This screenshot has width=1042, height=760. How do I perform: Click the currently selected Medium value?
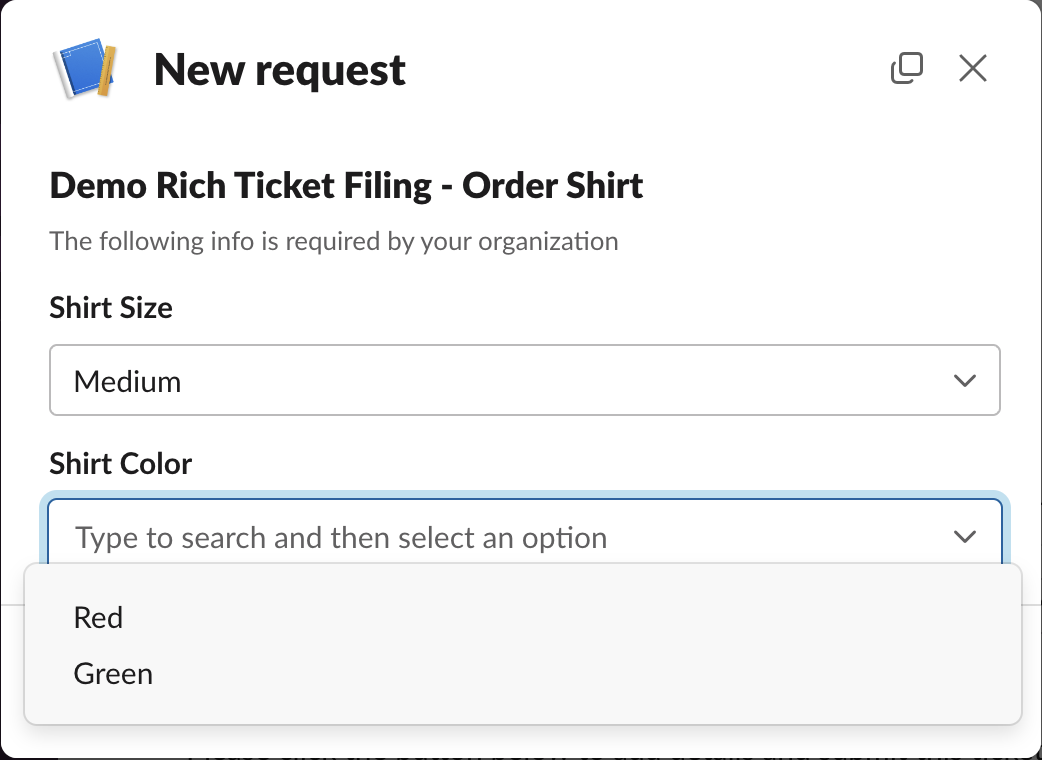click(127, 380)
